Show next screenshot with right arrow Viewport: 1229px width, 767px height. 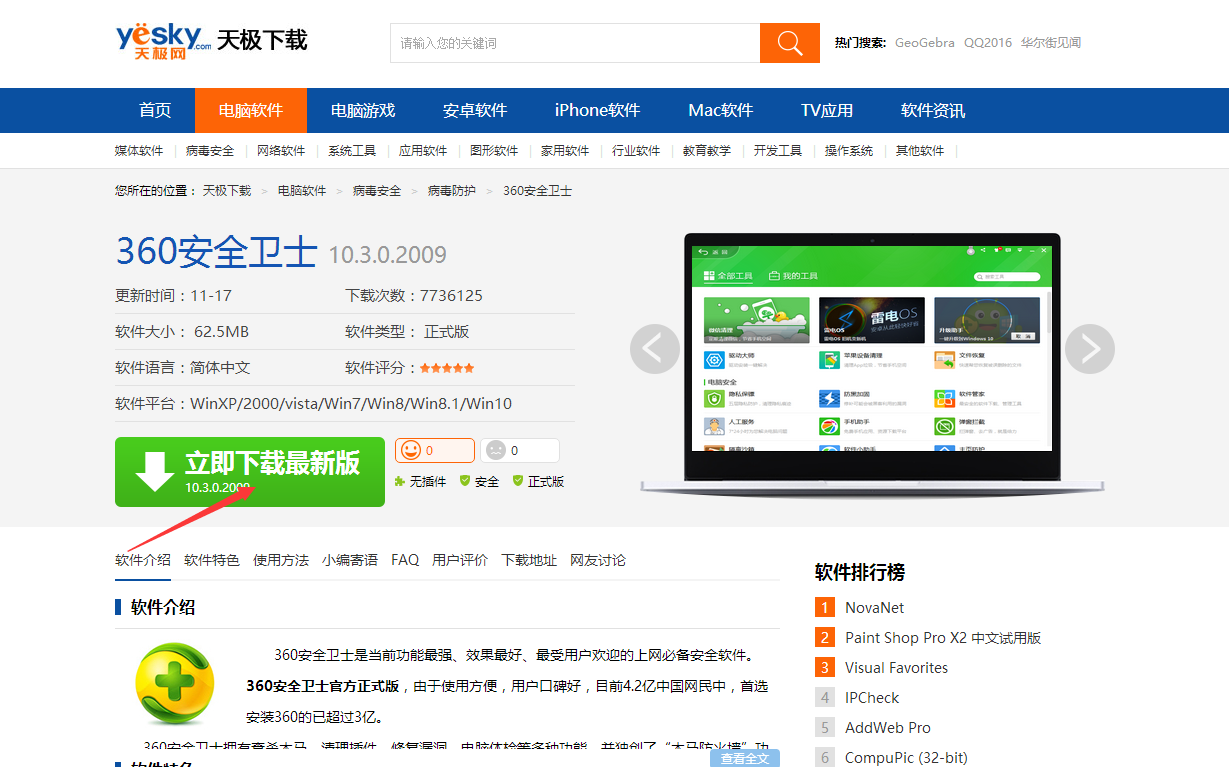pos(1090,349)
